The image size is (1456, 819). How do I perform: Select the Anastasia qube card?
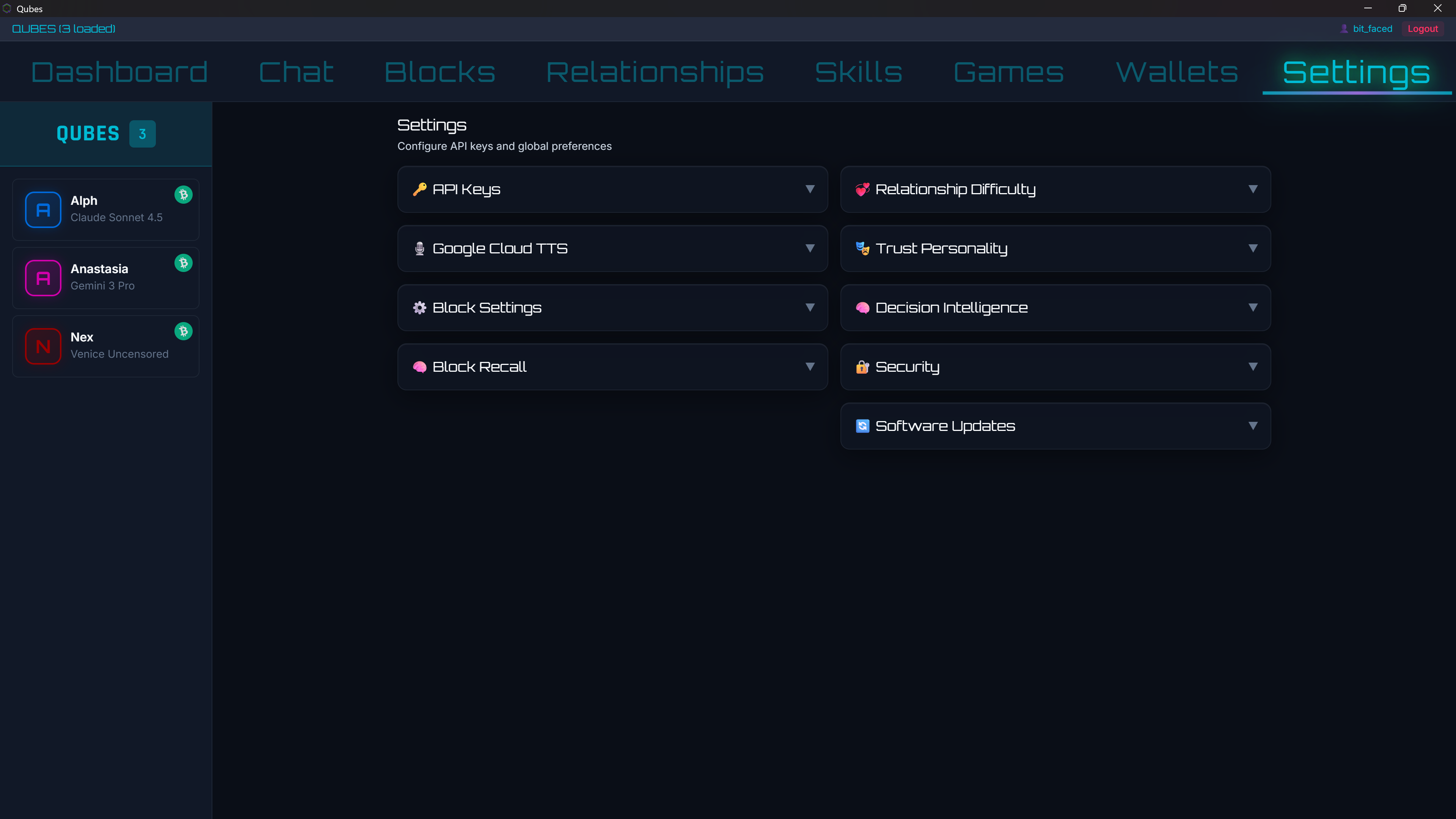pos(105,278)
